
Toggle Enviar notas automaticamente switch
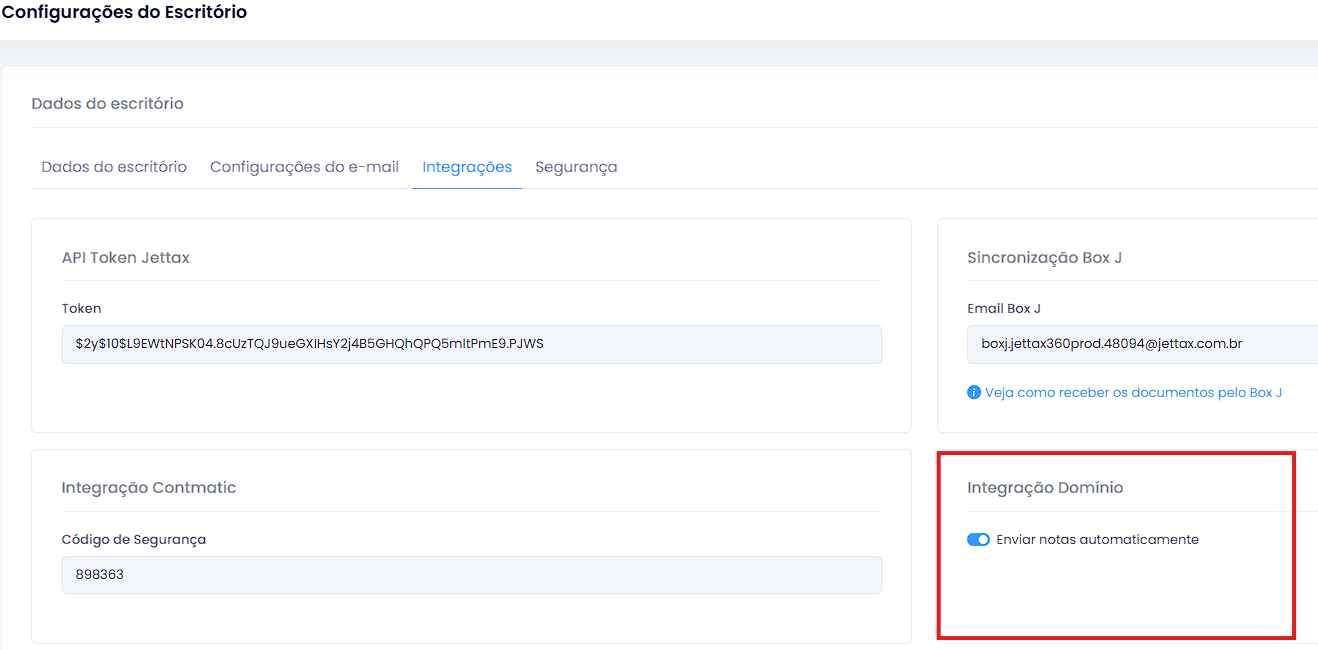pos(978,540)
